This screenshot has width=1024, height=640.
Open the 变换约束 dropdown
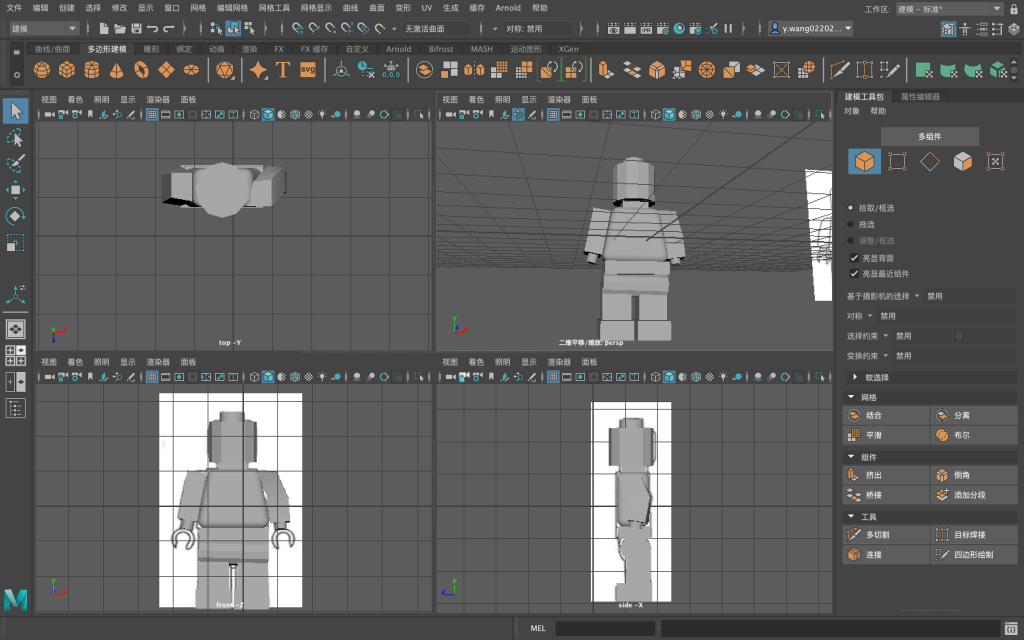point(885,356)
